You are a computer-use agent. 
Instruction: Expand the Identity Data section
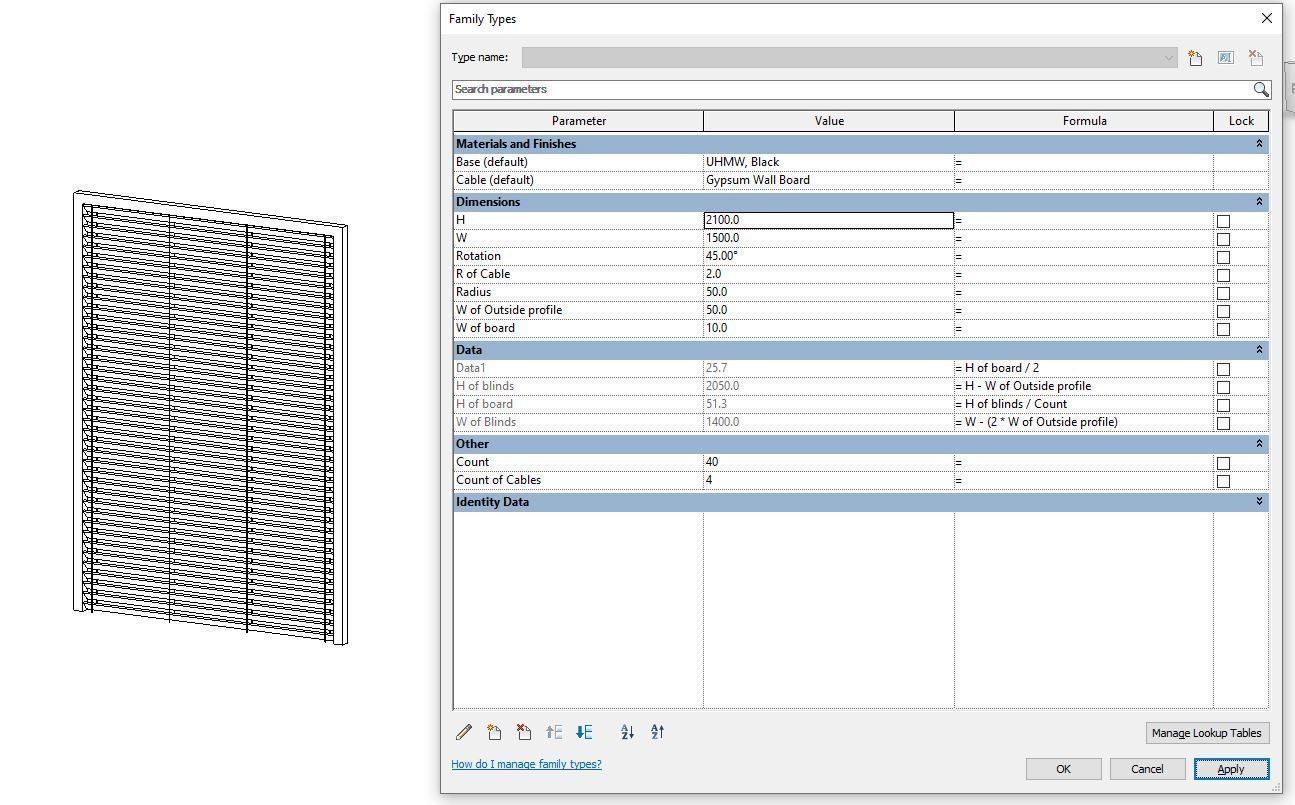[x=1258, y=502]
